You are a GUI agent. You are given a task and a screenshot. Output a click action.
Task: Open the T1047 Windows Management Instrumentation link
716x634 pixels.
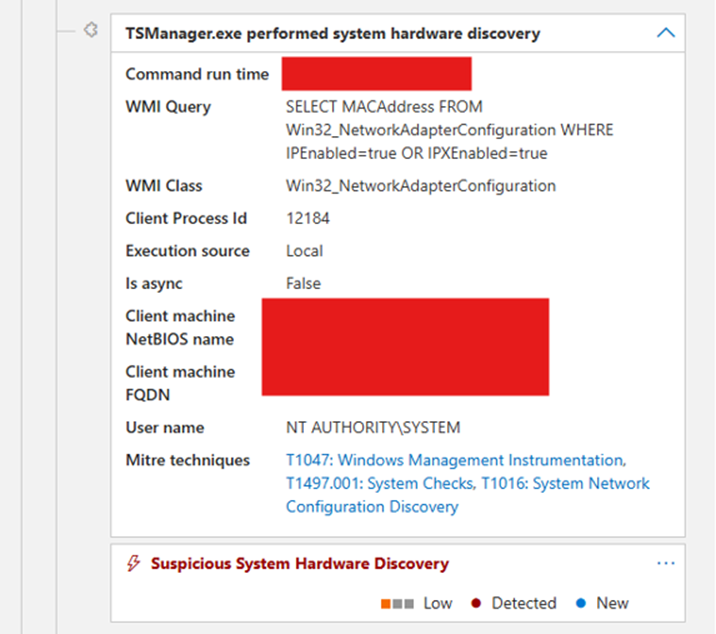coord(454,460)
